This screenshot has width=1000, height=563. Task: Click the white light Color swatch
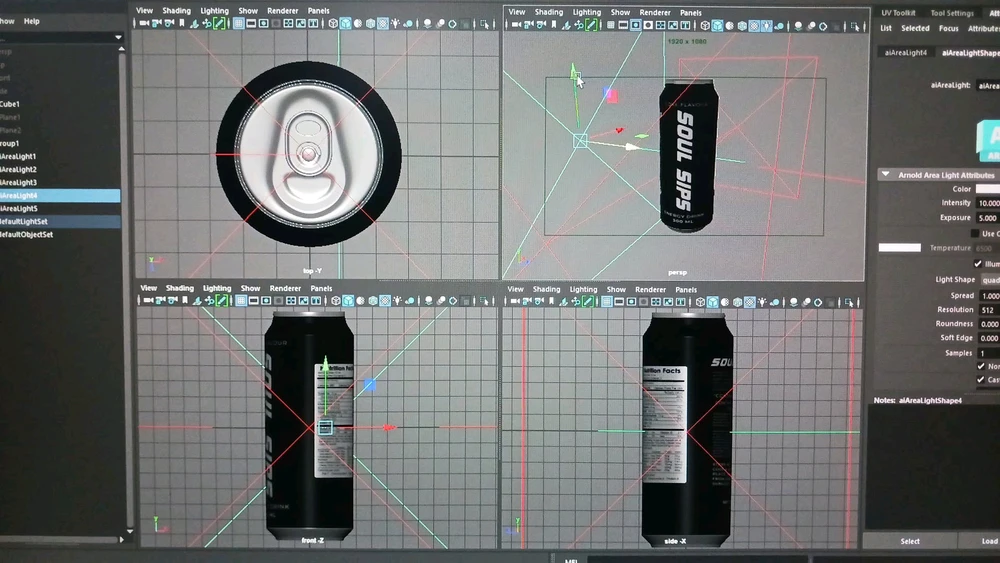[x=987, y=189]
